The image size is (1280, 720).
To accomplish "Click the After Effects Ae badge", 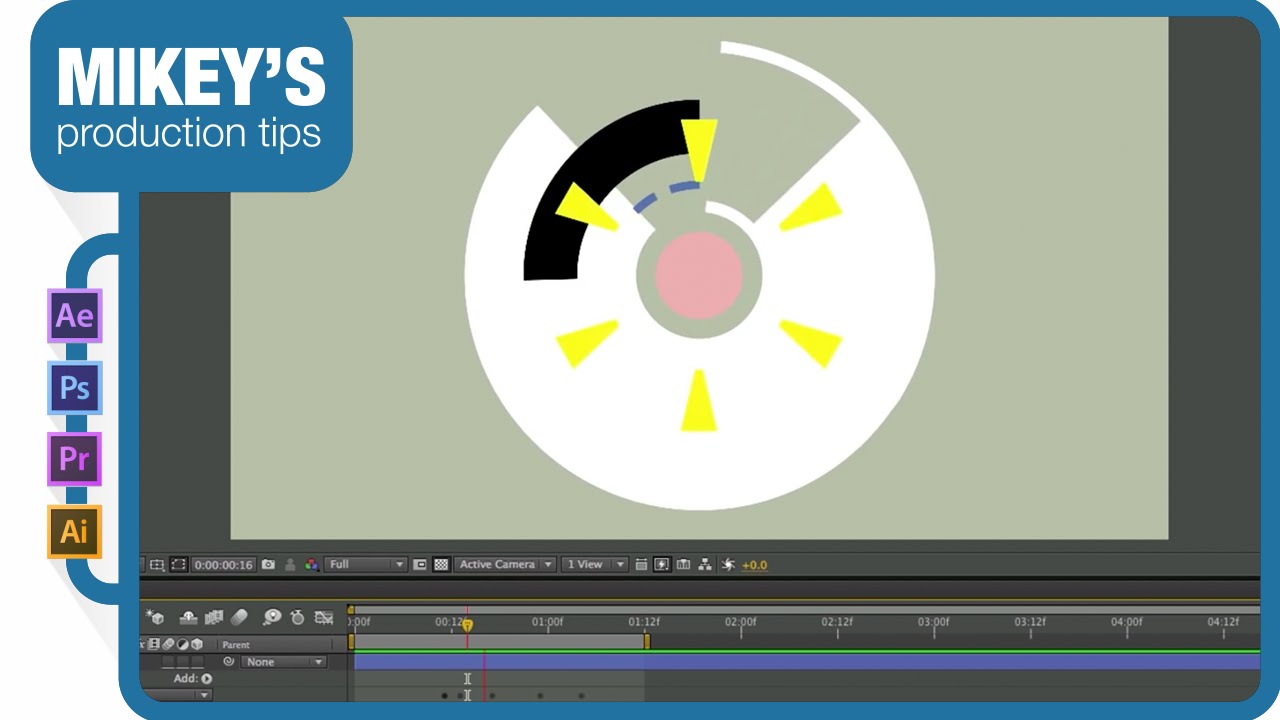I will 74,316.
